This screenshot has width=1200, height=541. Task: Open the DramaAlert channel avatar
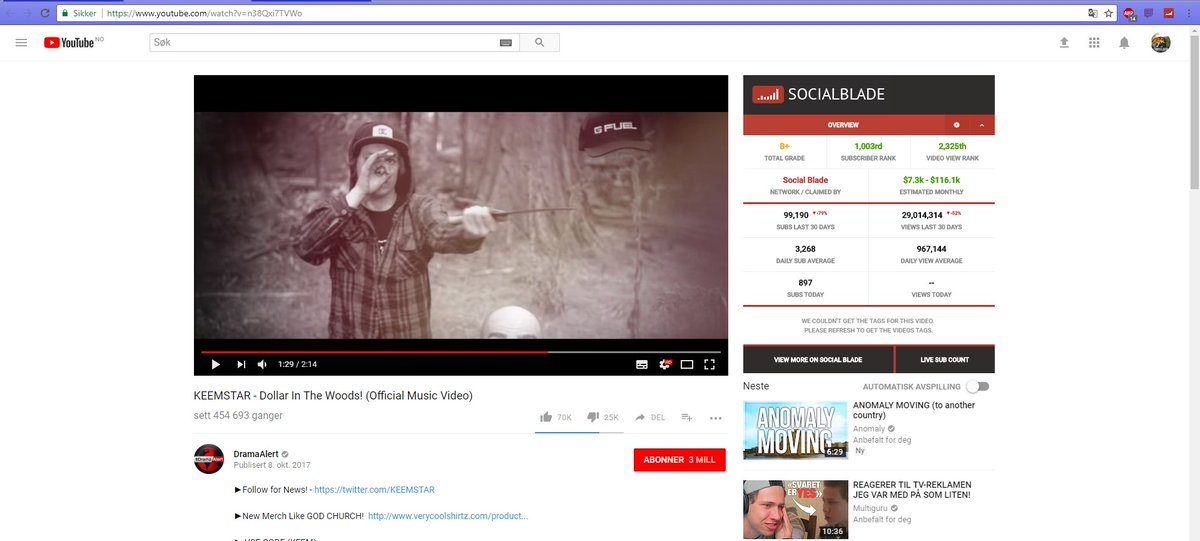click(208, 459)
